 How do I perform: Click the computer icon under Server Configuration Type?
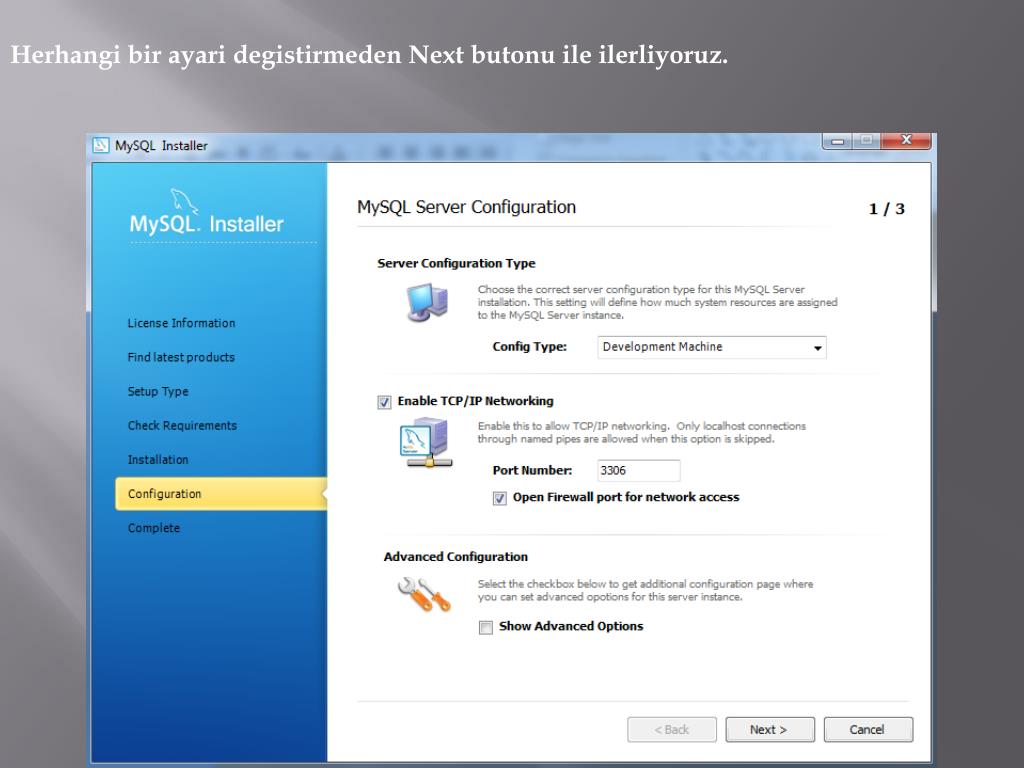pos(428,302)
